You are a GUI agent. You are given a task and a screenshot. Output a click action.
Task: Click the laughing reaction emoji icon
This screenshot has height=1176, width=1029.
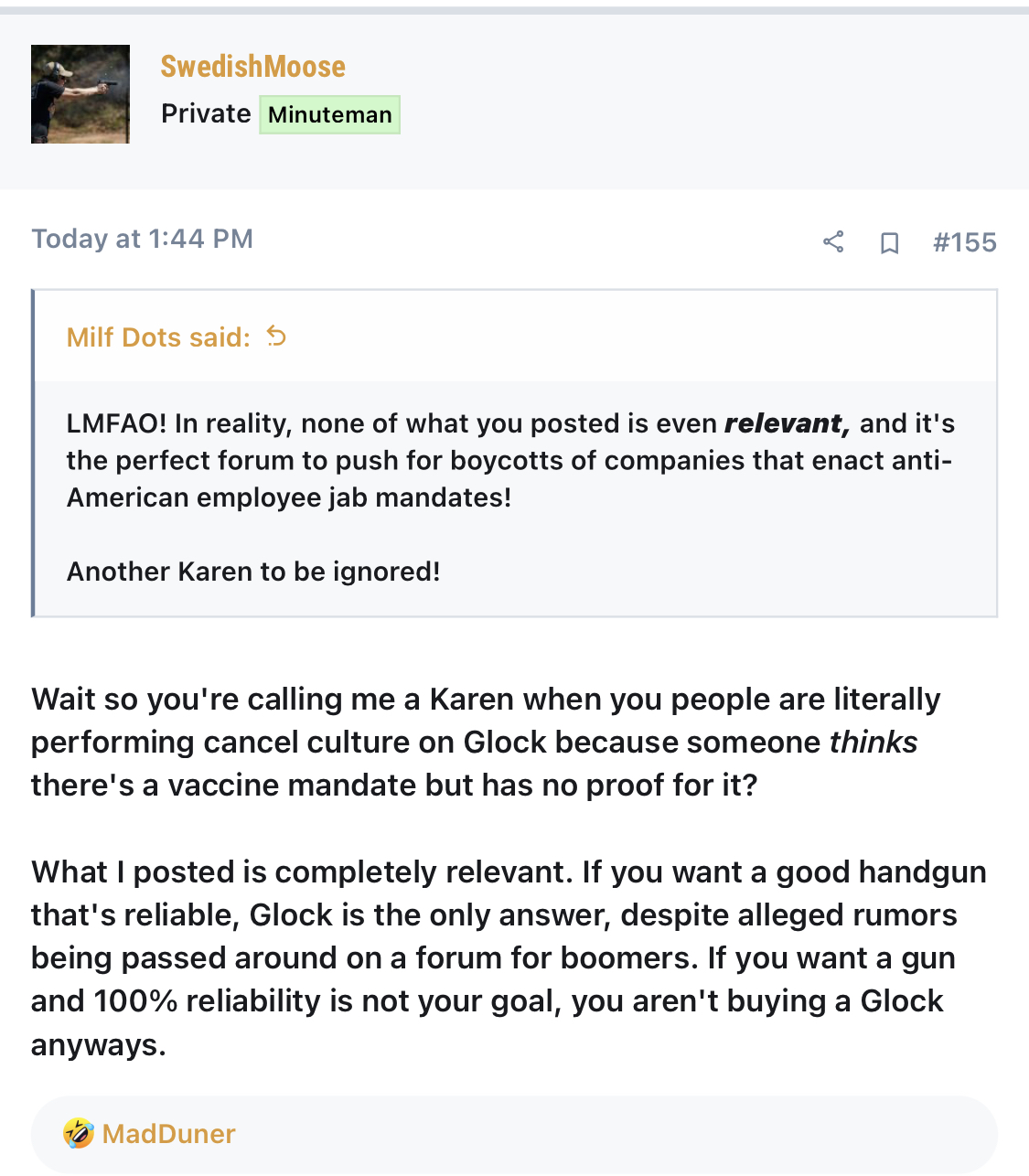tap(79, 1134)
